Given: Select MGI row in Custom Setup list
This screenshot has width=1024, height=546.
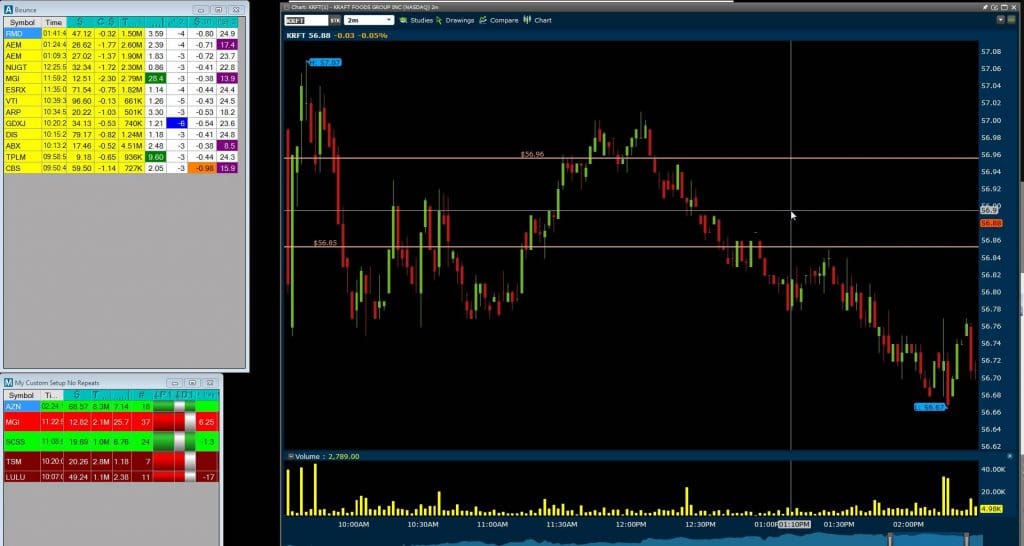Looking at the screenshot, I should [x=111, y=422].
